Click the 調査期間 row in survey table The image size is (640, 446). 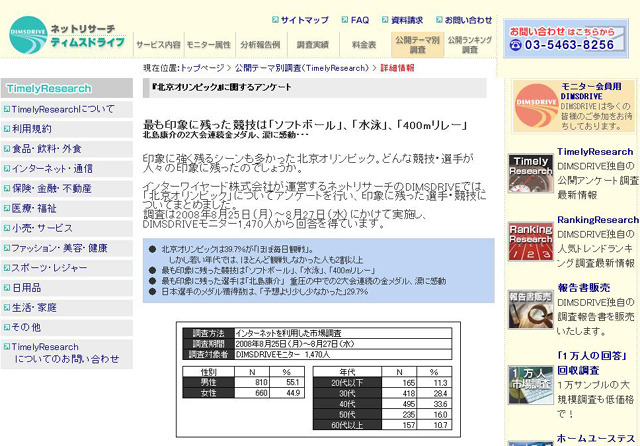click(x=317, y=344)
